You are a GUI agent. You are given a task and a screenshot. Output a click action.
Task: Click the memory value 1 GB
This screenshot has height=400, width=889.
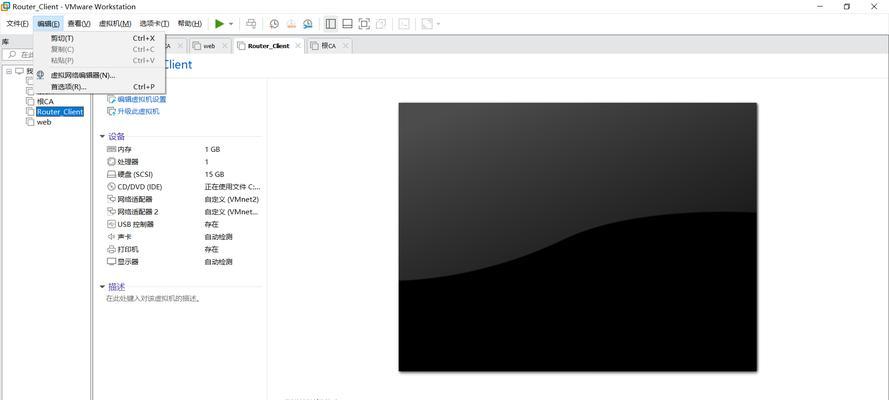[x=212, y=150]
